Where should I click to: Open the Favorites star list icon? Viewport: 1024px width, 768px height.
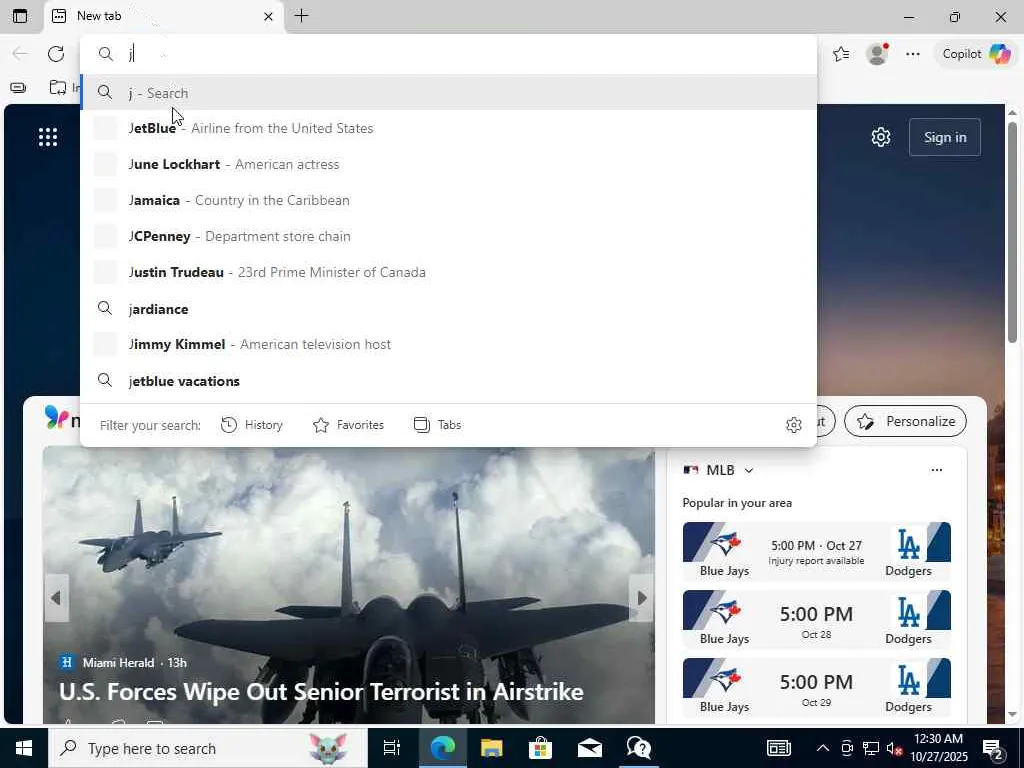pyautogui.click(x=841, y=54)
